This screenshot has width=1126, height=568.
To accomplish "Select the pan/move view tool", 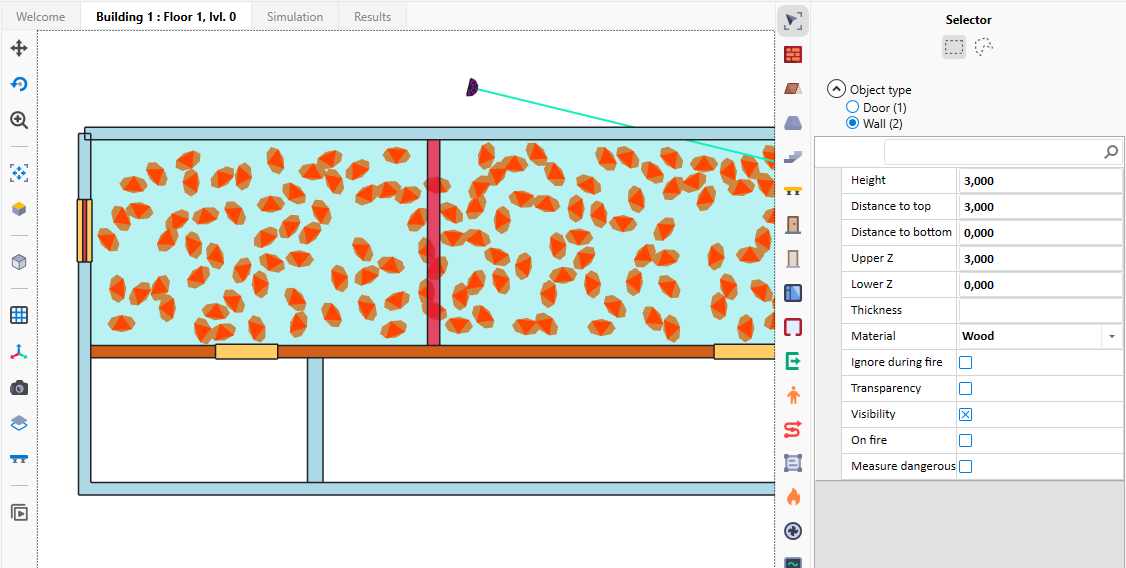I will click(x=19, y=48).
